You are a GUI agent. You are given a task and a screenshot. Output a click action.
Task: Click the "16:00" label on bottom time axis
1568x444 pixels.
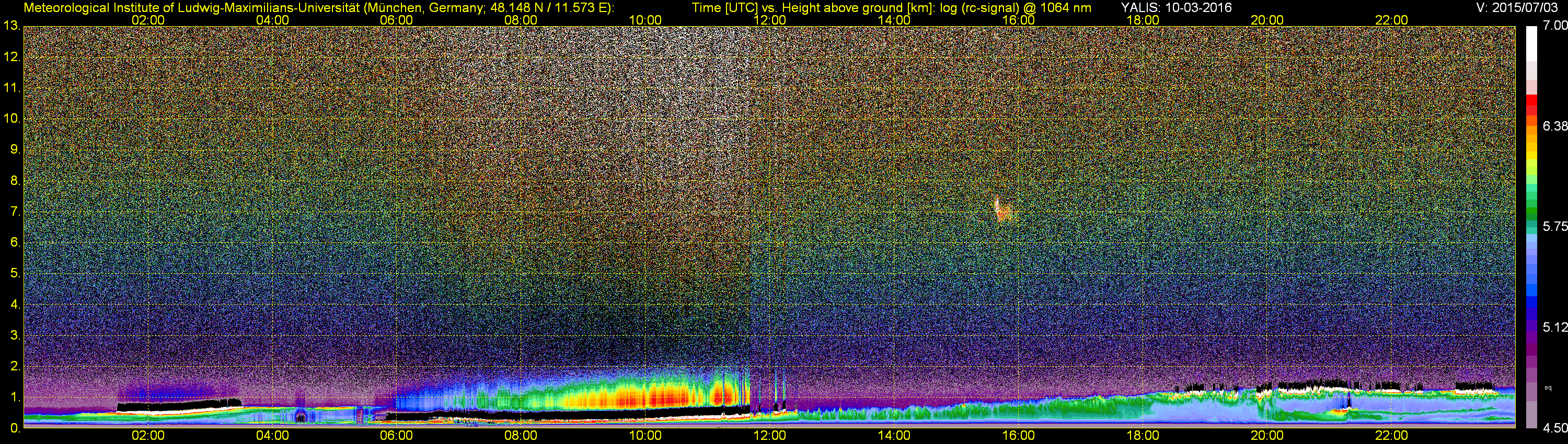coord(1018,436)
